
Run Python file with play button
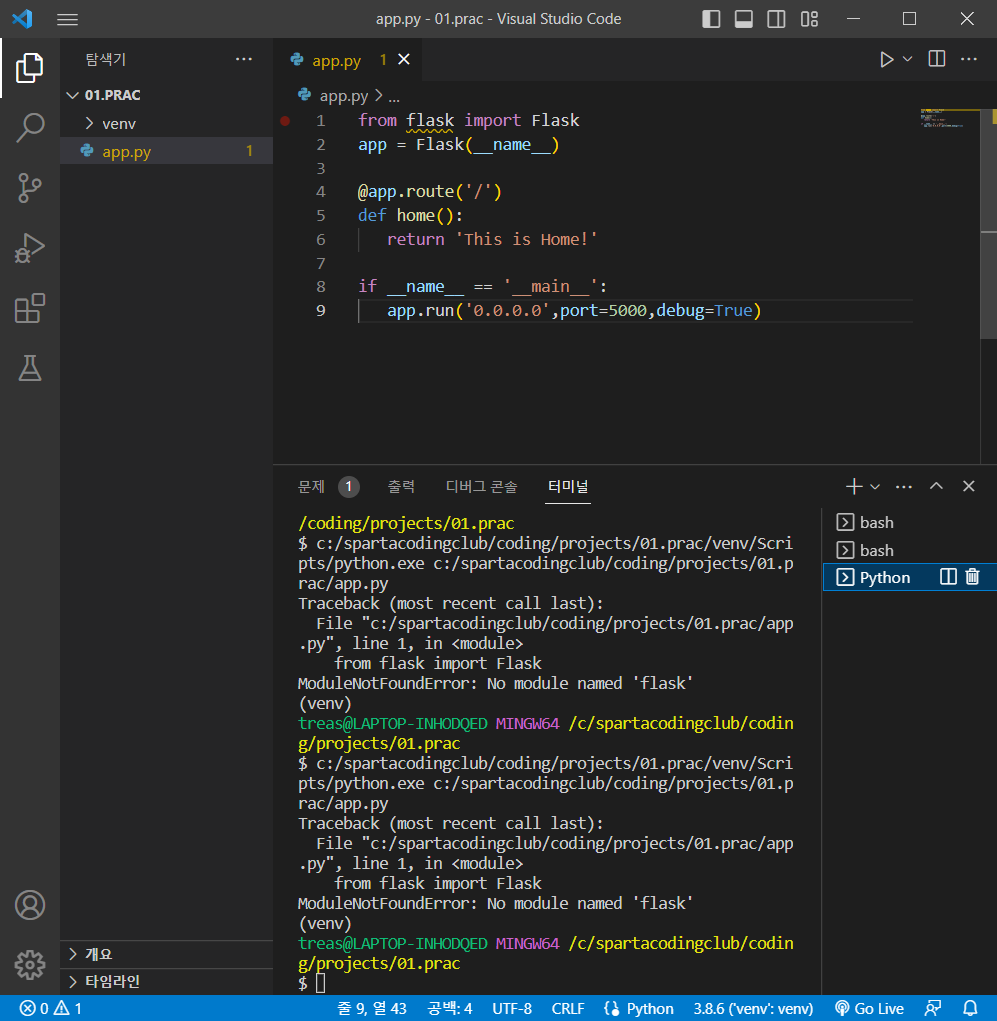click(x=886, y=59)
